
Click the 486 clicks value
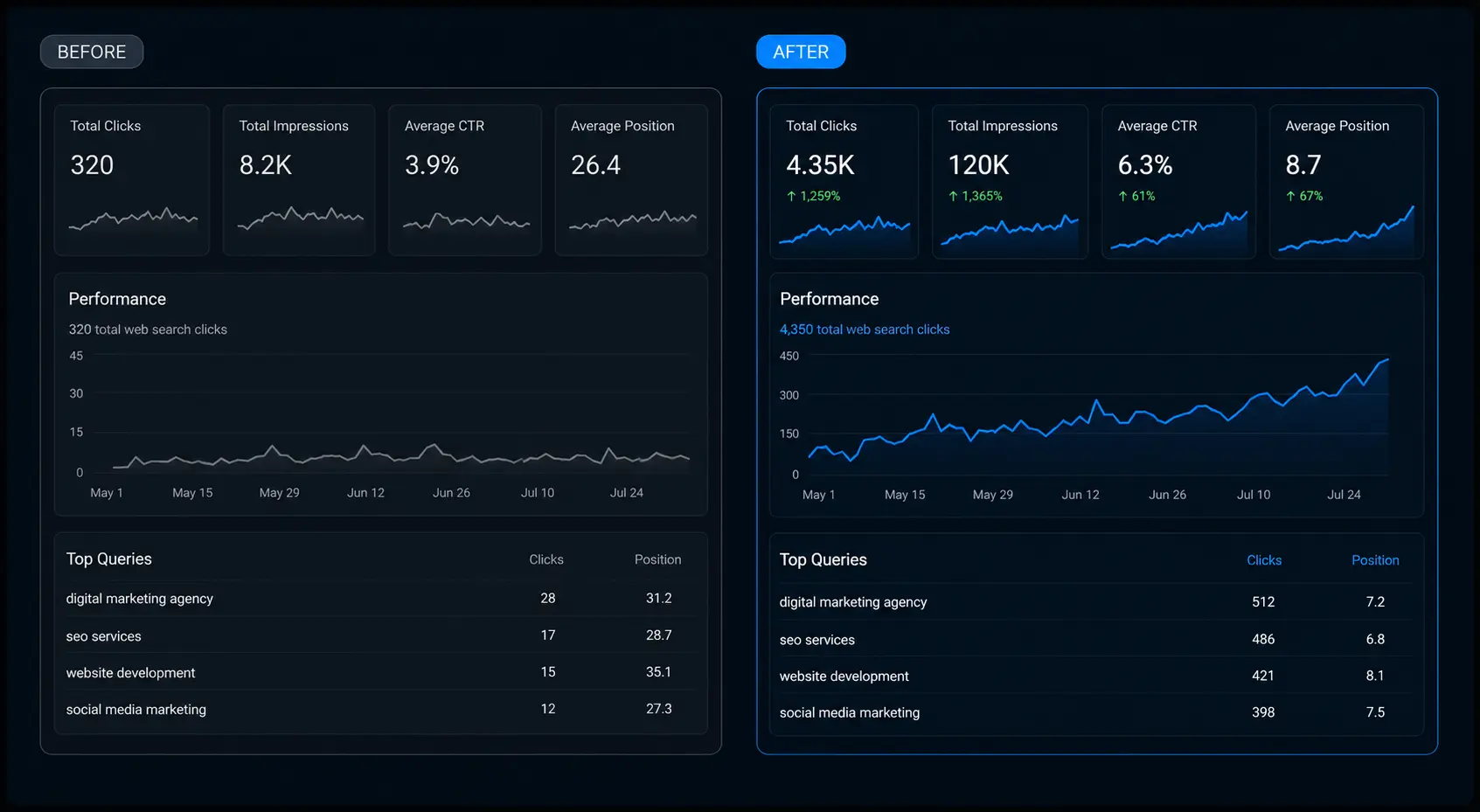[x=1263, y=639]
